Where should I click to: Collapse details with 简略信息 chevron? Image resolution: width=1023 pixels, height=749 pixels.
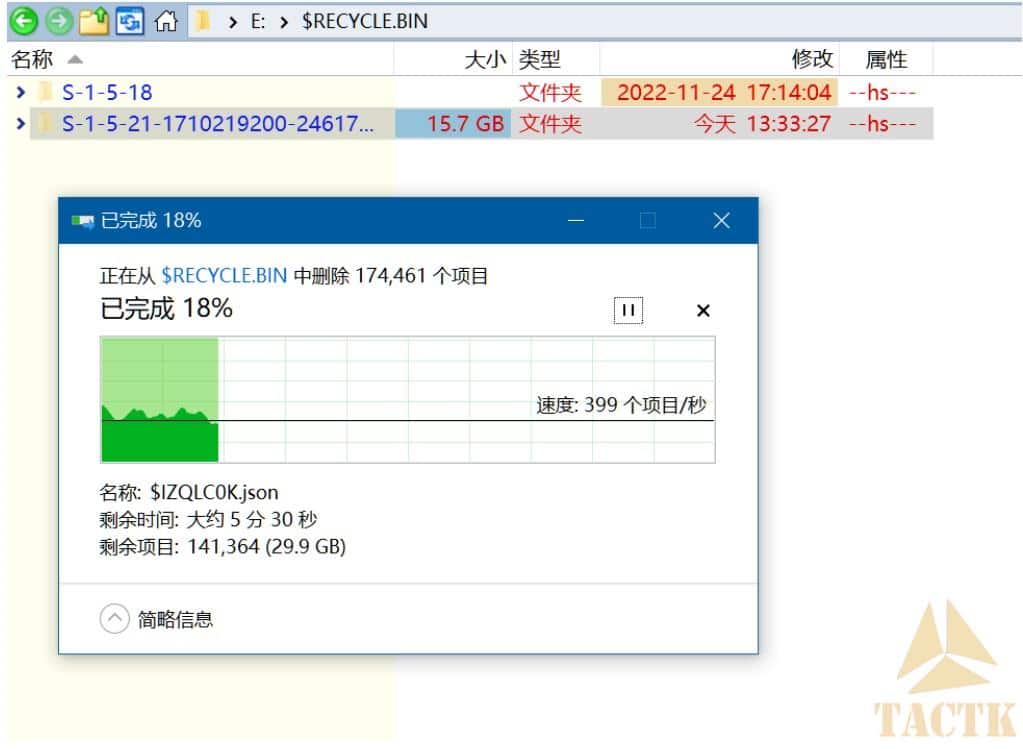tap(114, 618)
